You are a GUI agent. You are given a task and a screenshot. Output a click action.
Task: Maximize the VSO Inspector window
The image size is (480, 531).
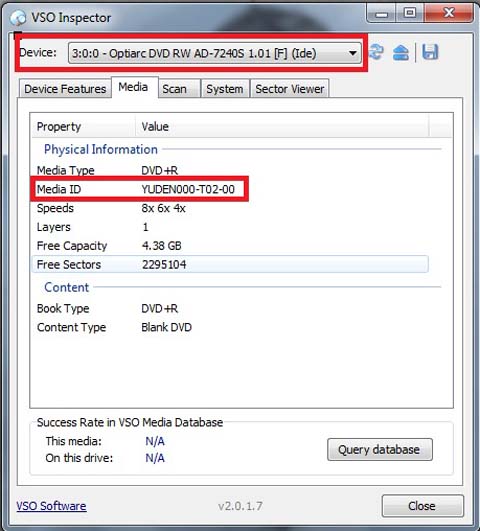click(x=410, y=13)
